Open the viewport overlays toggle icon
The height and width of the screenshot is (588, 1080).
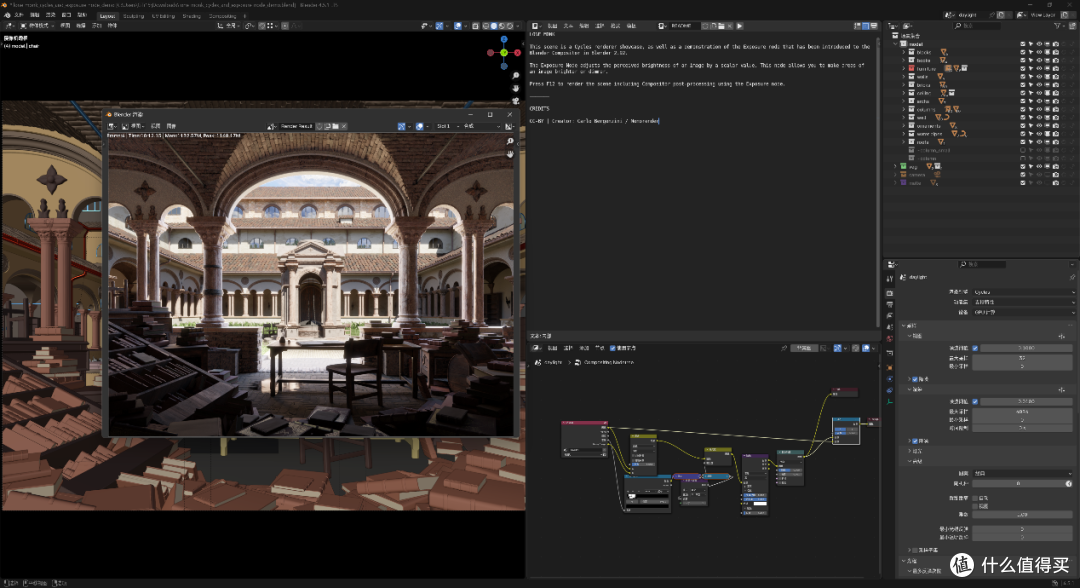pyautogui.click(x=457, y=25)
